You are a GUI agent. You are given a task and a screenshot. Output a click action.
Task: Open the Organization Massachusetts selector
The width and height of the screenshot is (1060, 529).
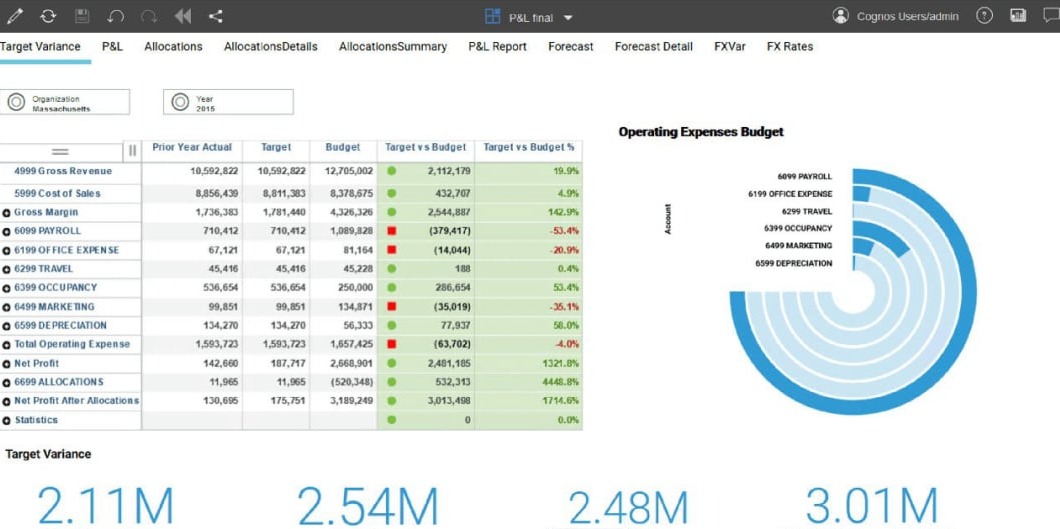[x=66, y=102]
